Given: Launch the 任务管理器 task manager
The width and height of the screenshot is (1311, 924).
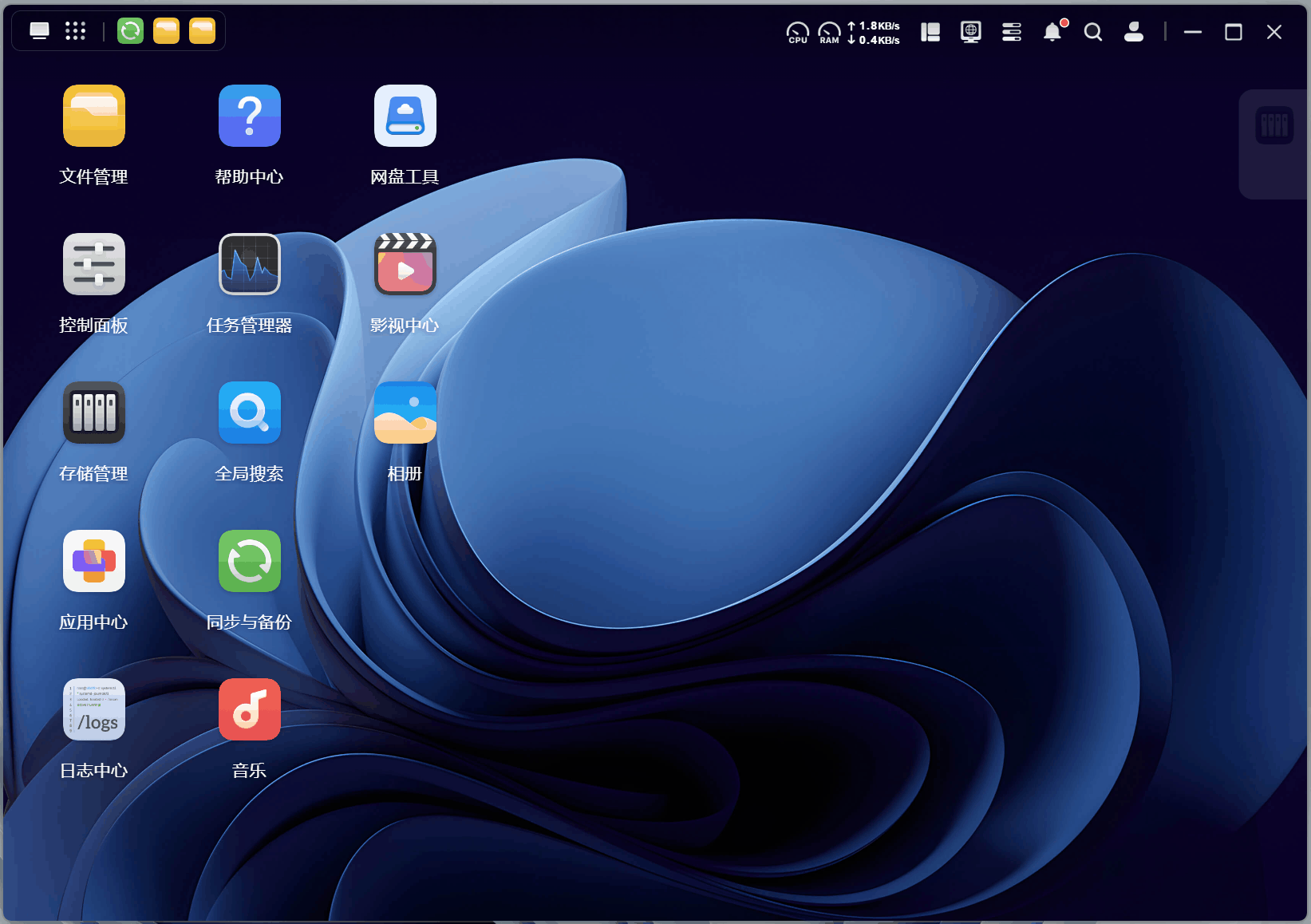Looking at the screenshot, I should [x=250, y=264].
